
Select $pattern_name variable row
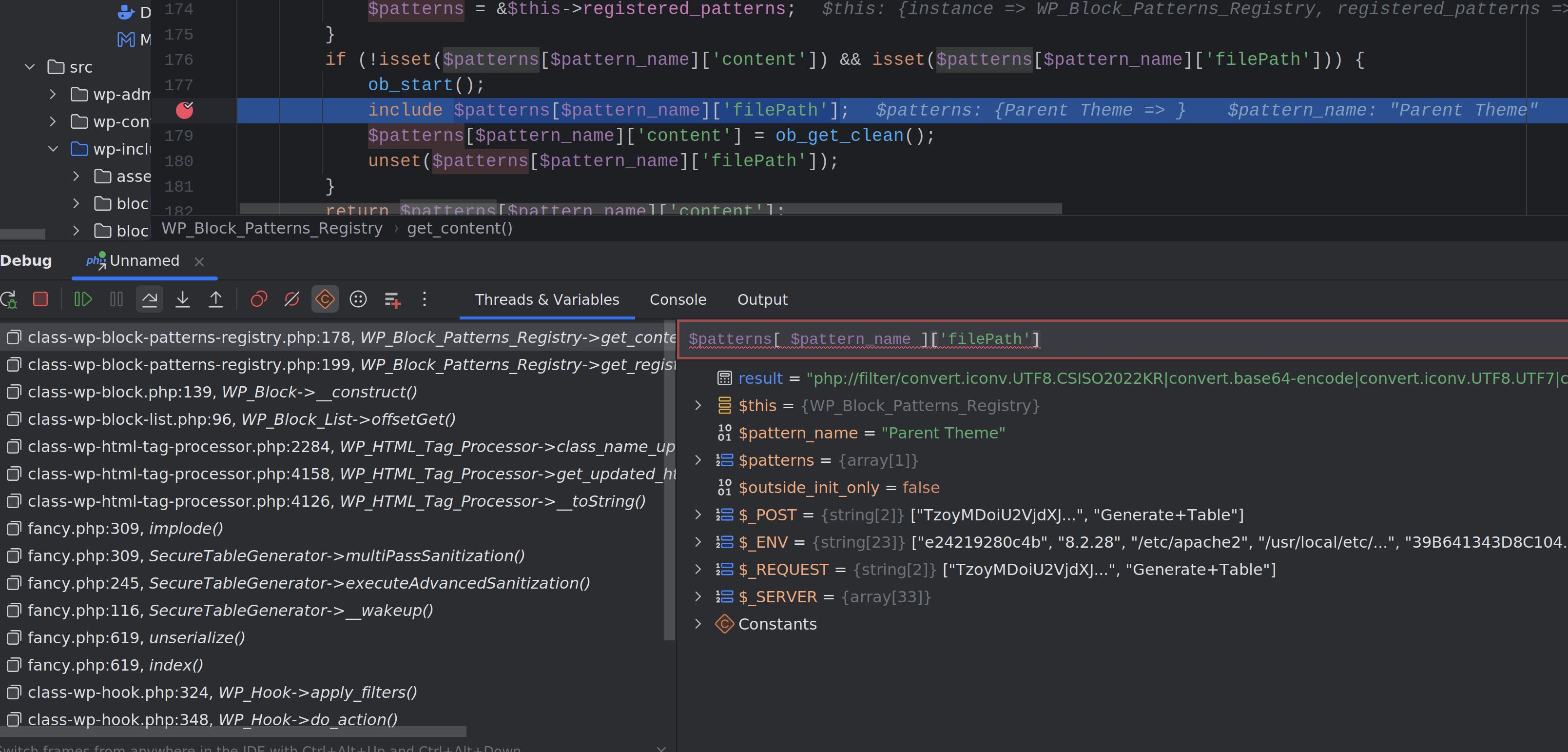coord(1123,433)
